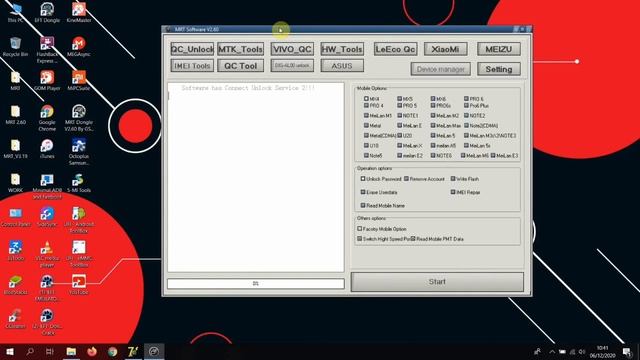
Task: Launch the iTunes desktop shortcut
Action: [x=47, y=149]
